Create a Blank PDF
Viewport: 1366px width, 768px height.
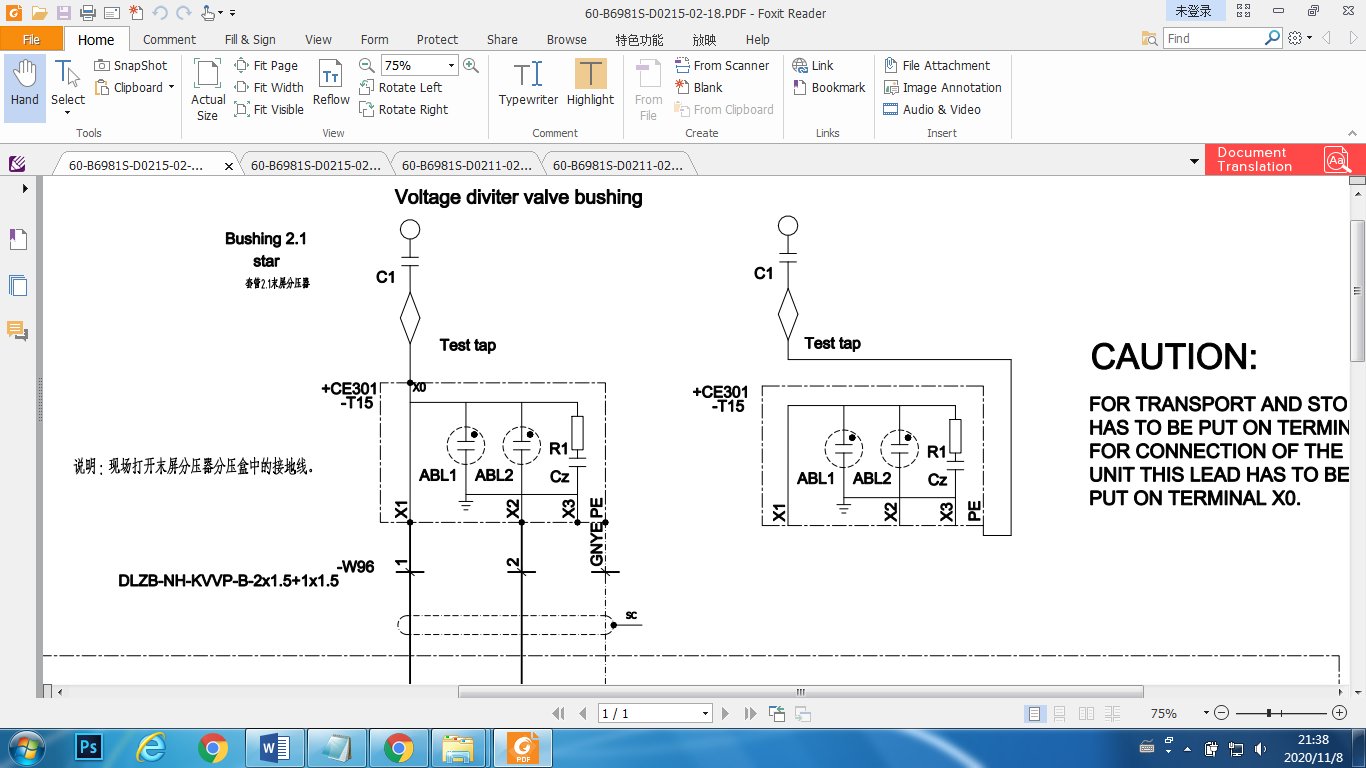click(699, 87)
